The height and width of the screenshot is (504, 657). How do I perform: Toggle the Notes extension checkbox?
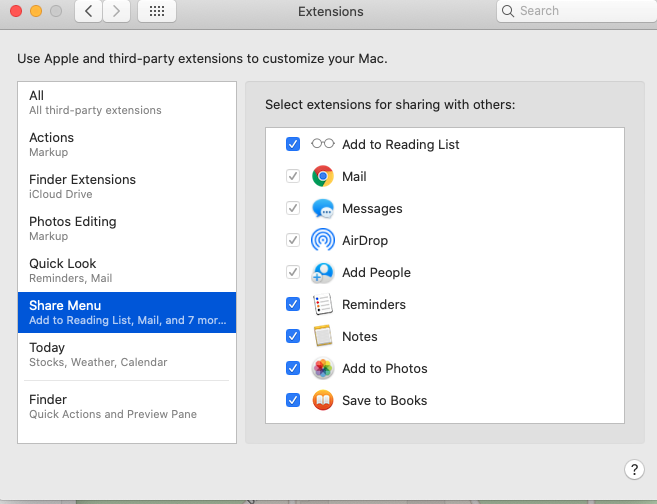(293, 336)
